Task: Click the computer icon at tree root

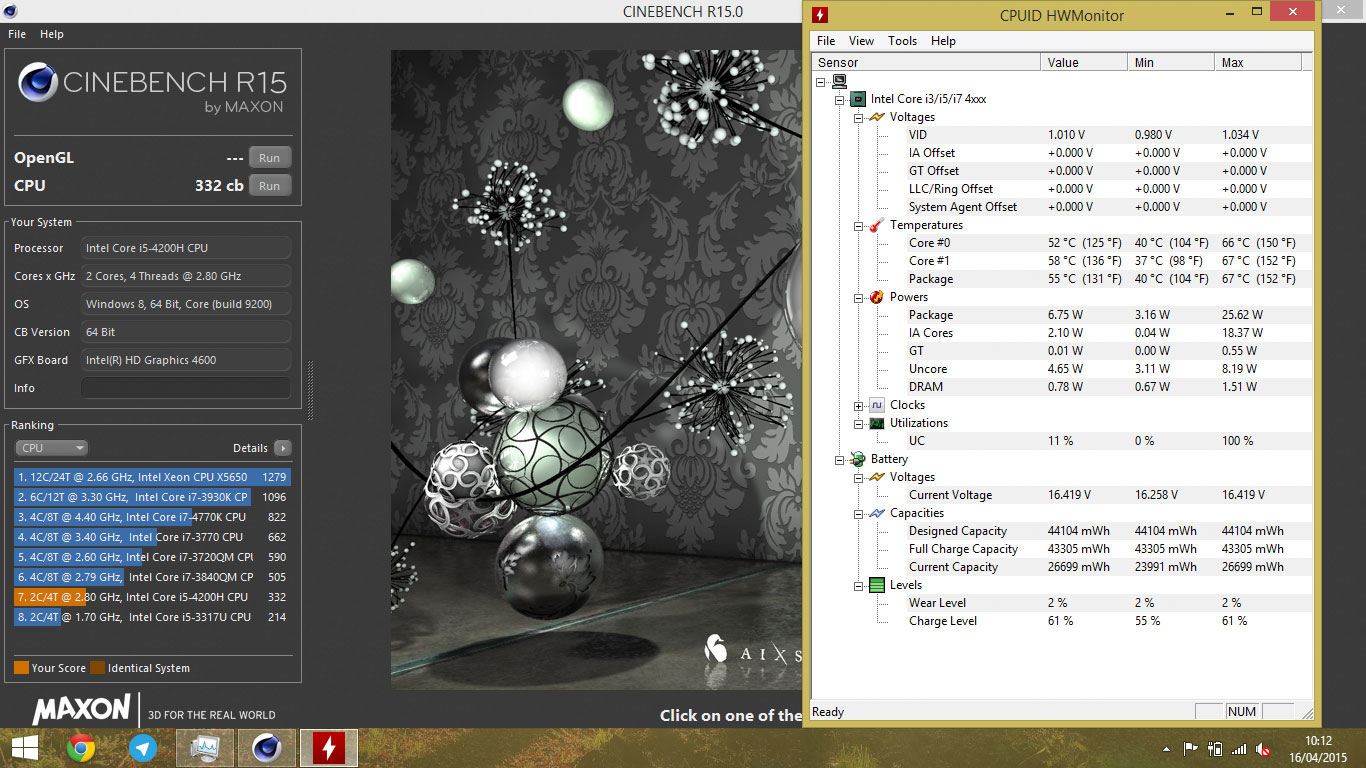Action: (x=839, y=81)
